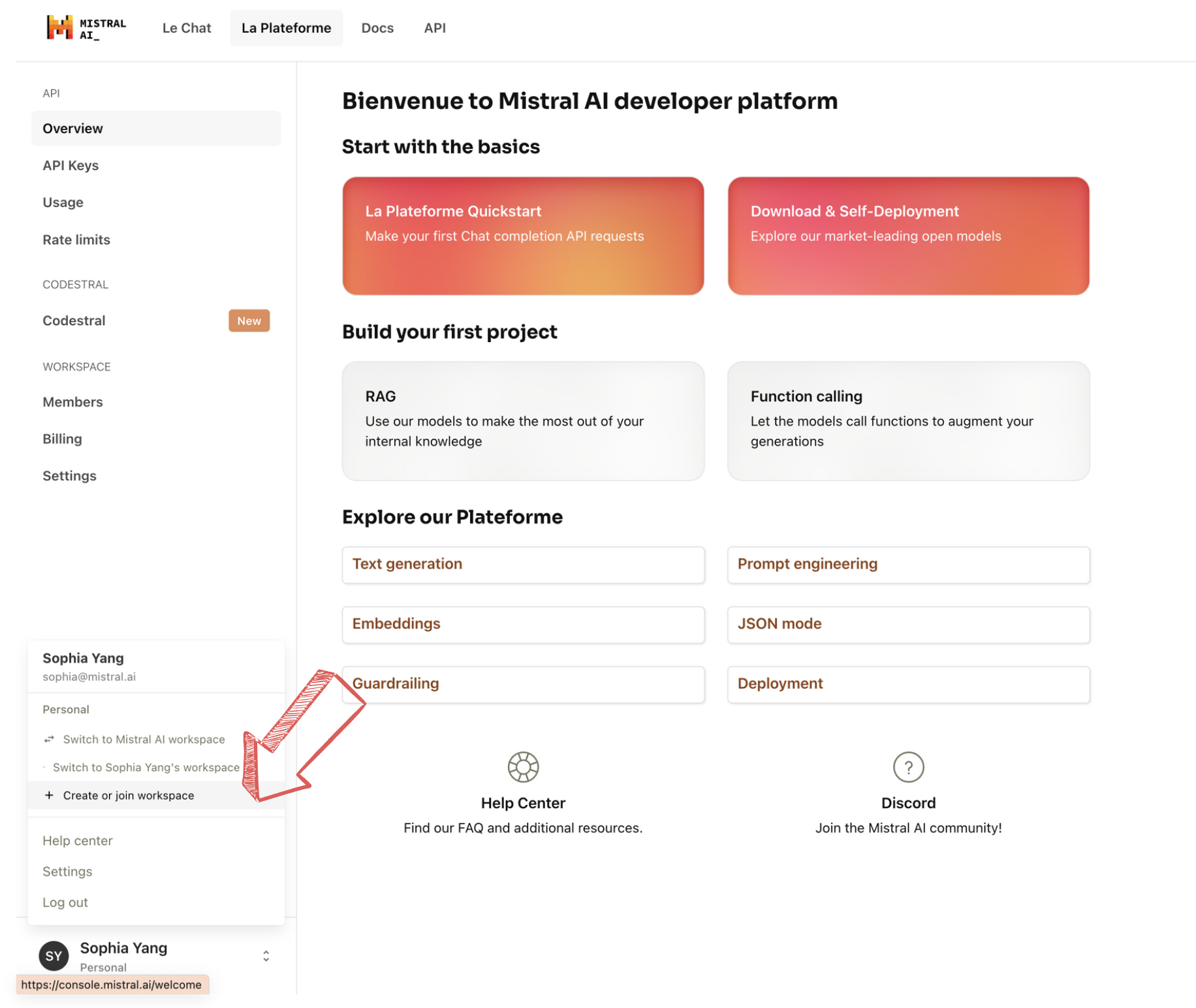Click the plus icon for Create workspace
Image resolution: width=1196 pixels, height=1008 pixels.
49,795
